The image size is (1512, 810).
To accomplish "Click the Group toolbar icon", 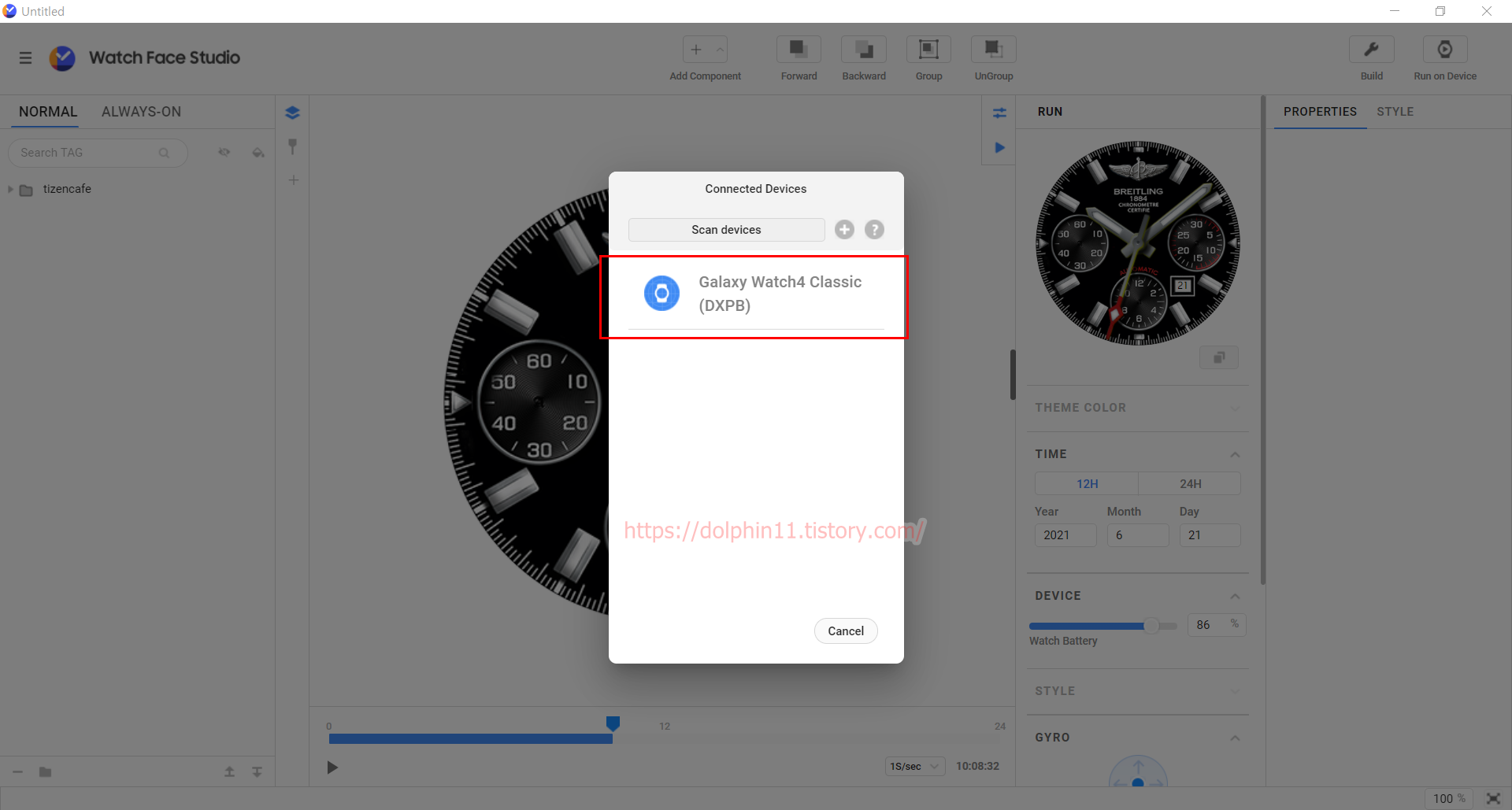I will 928,49.
